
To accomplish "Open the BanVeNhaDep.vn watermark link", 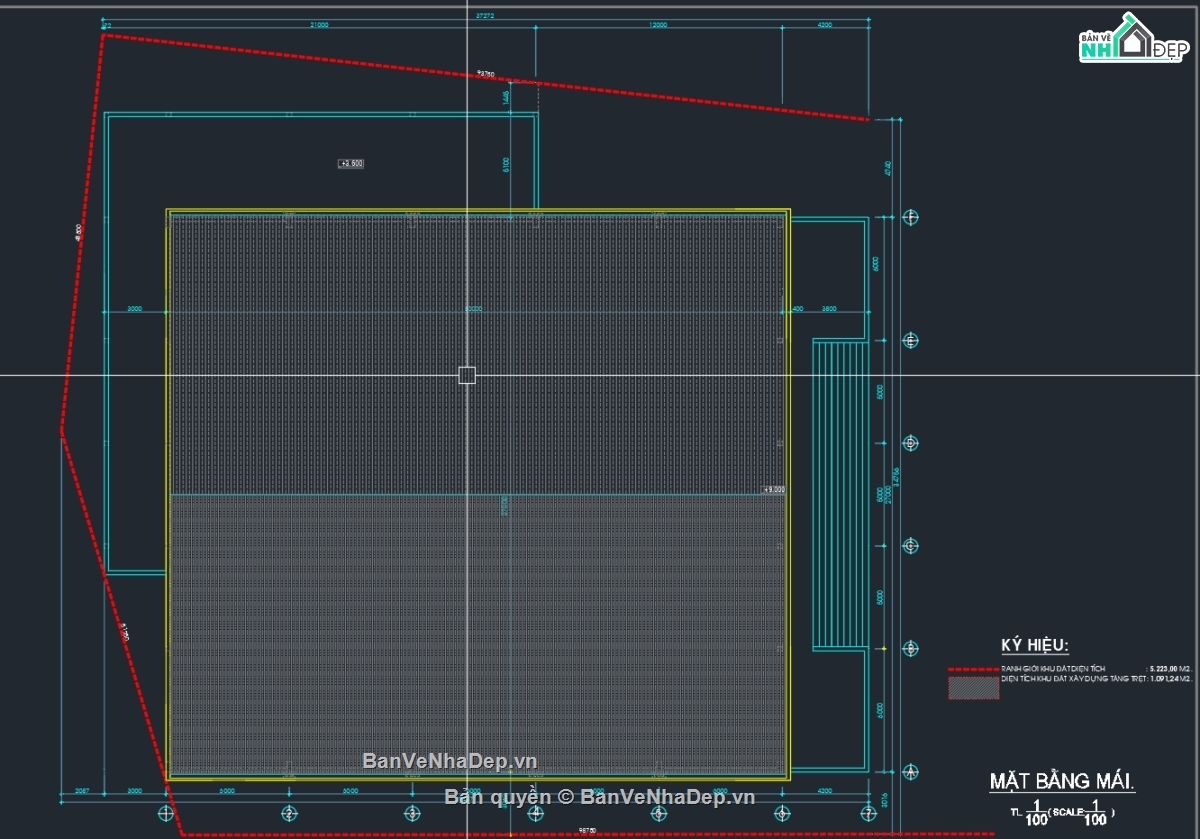I will [x=450, y=761].
